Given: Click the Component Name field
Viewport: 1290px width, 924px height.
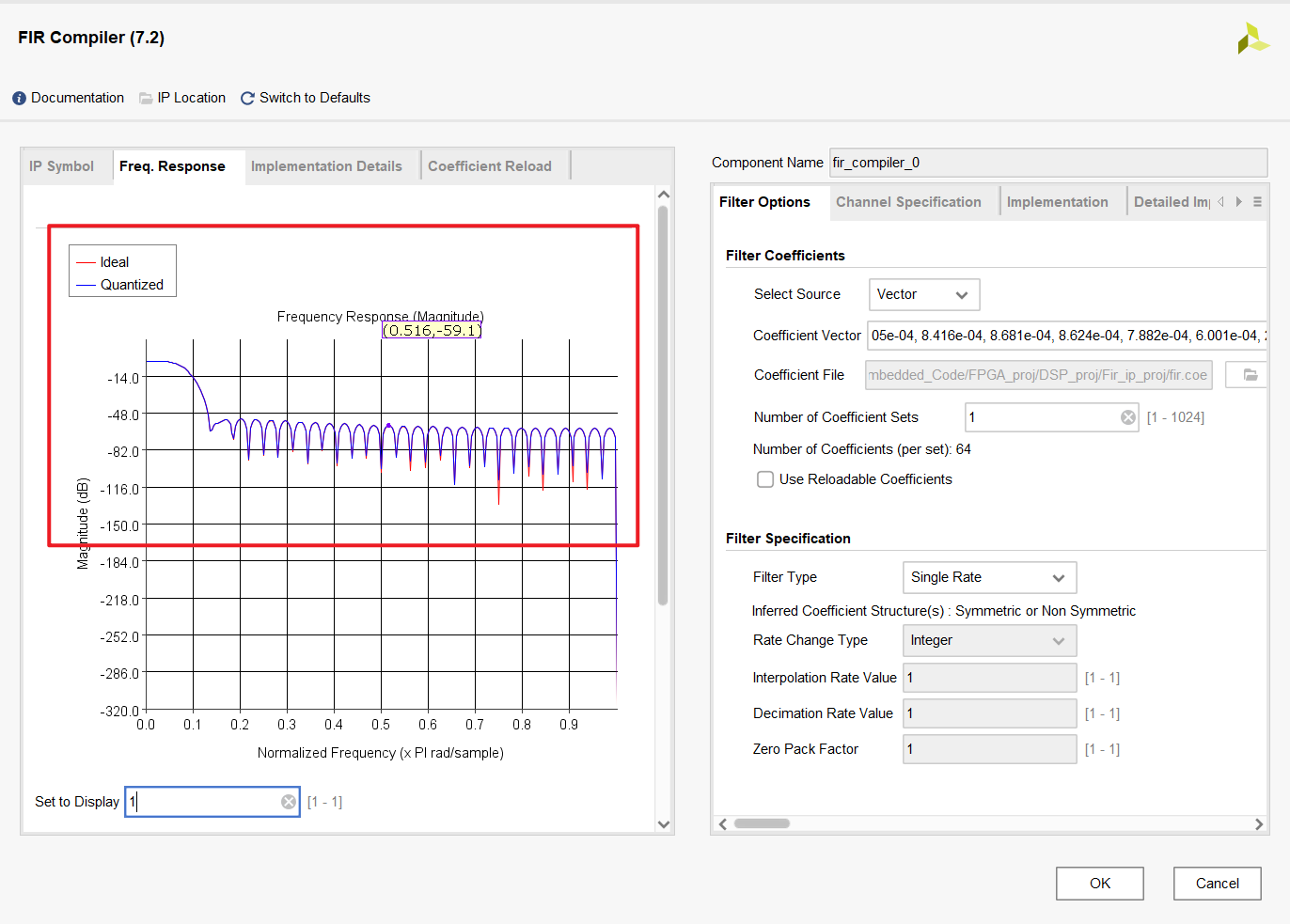Looking at the screenshot, I should (x=1048, y=163).
